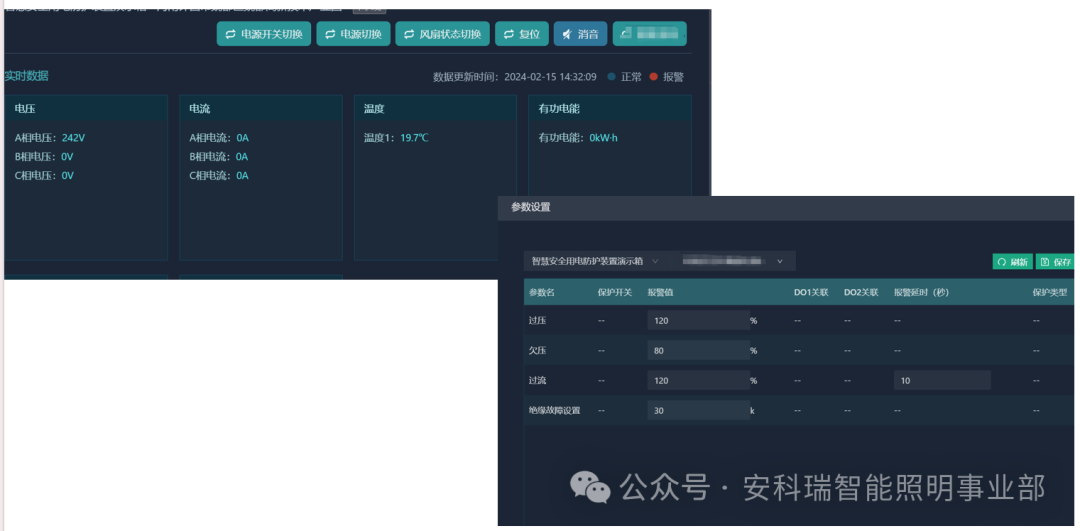The width and height of the screenshot is (1080, 531).
Task: Click the 过流 alarm value field
Action: [698, 380]
